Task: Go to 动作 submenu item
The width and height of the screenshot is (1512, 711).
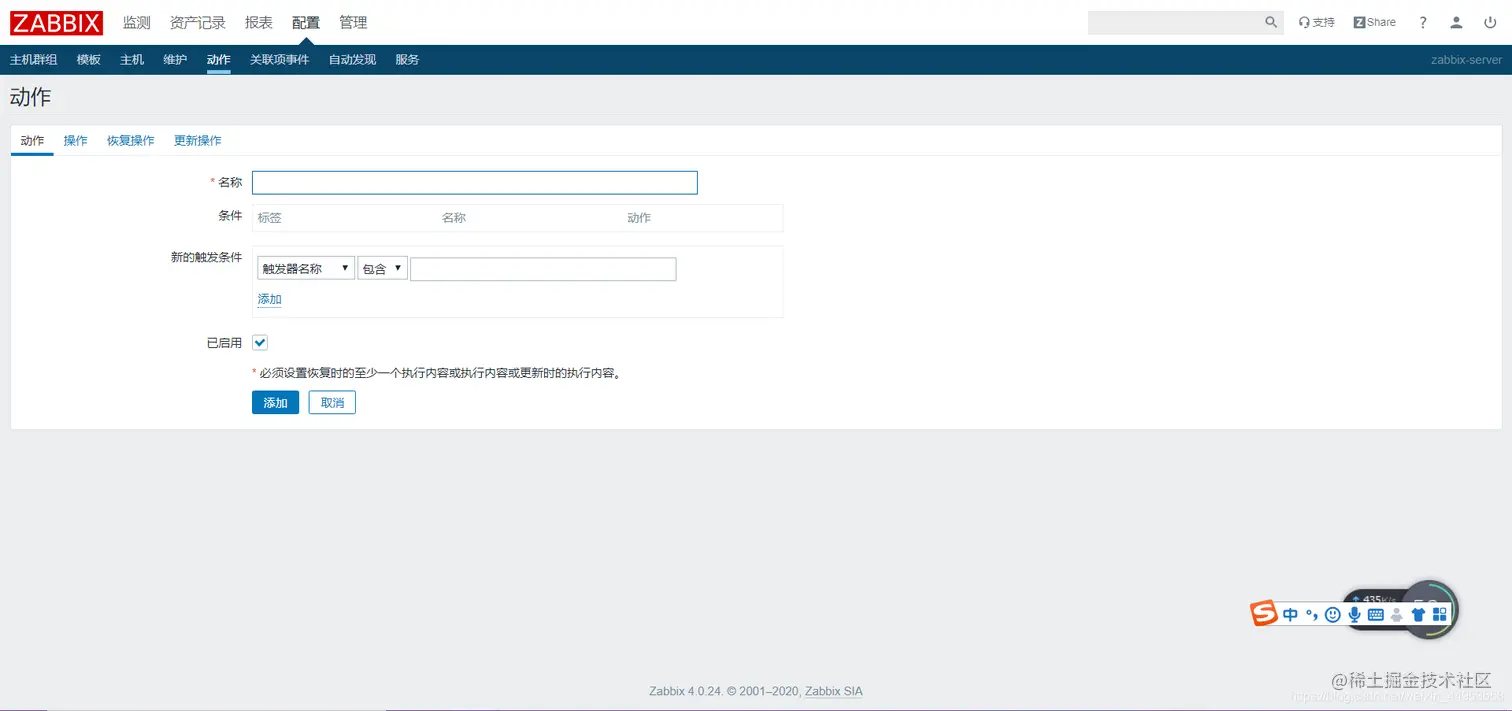Action: click(x=219, y=60)
